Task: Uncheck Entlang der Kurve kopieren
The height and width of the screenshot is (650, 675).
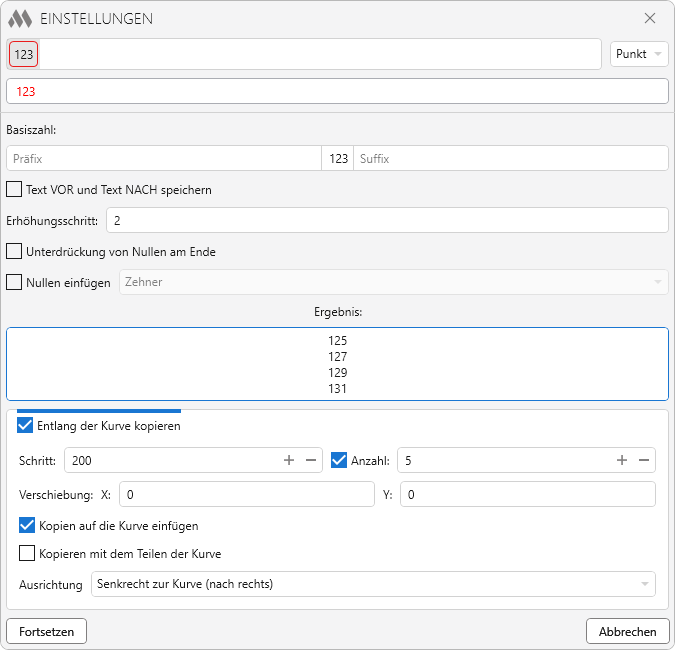Action: (x=25, y=426)
